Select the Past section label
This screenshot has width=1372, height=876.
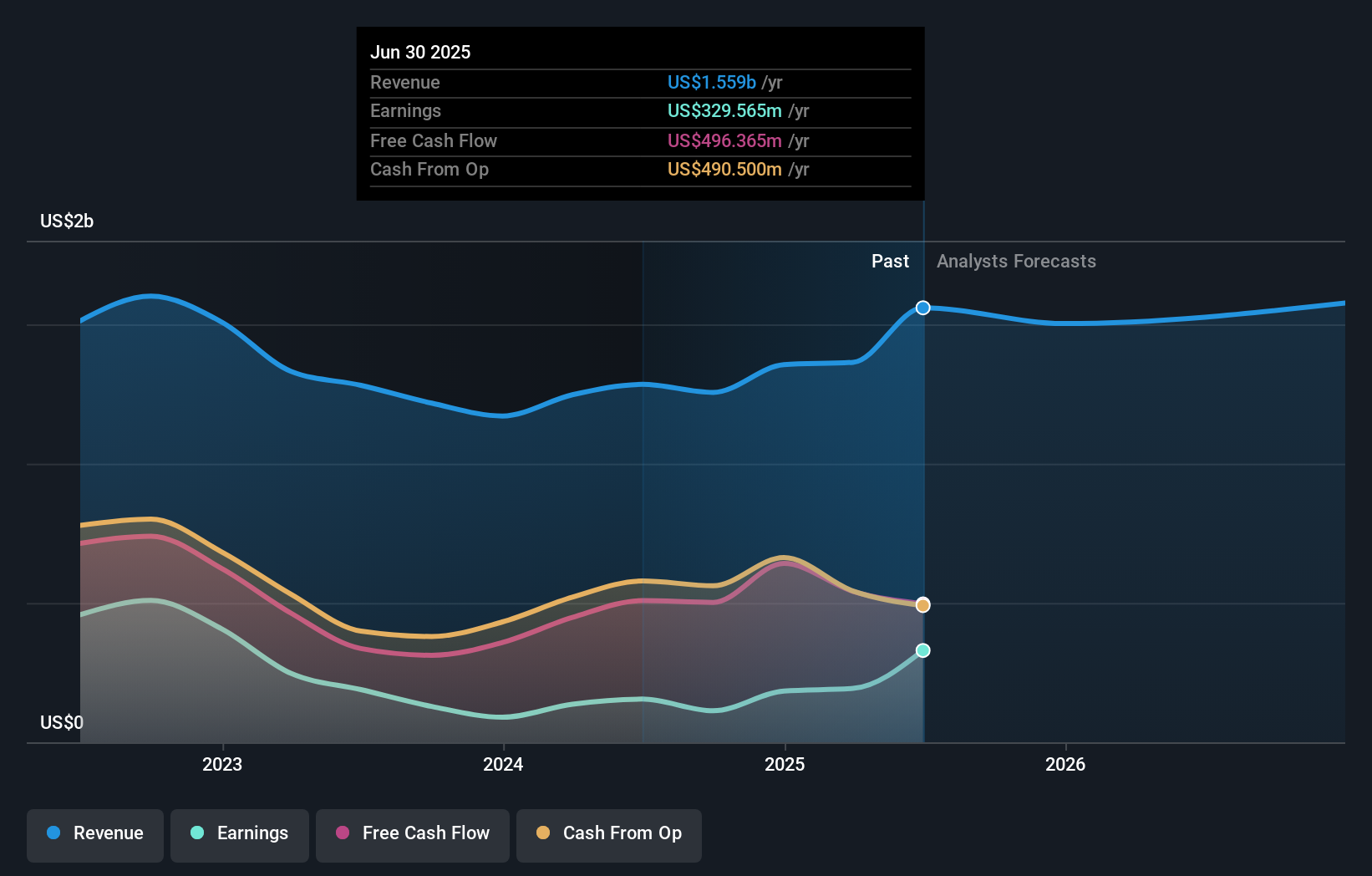(x=890, y=261)
